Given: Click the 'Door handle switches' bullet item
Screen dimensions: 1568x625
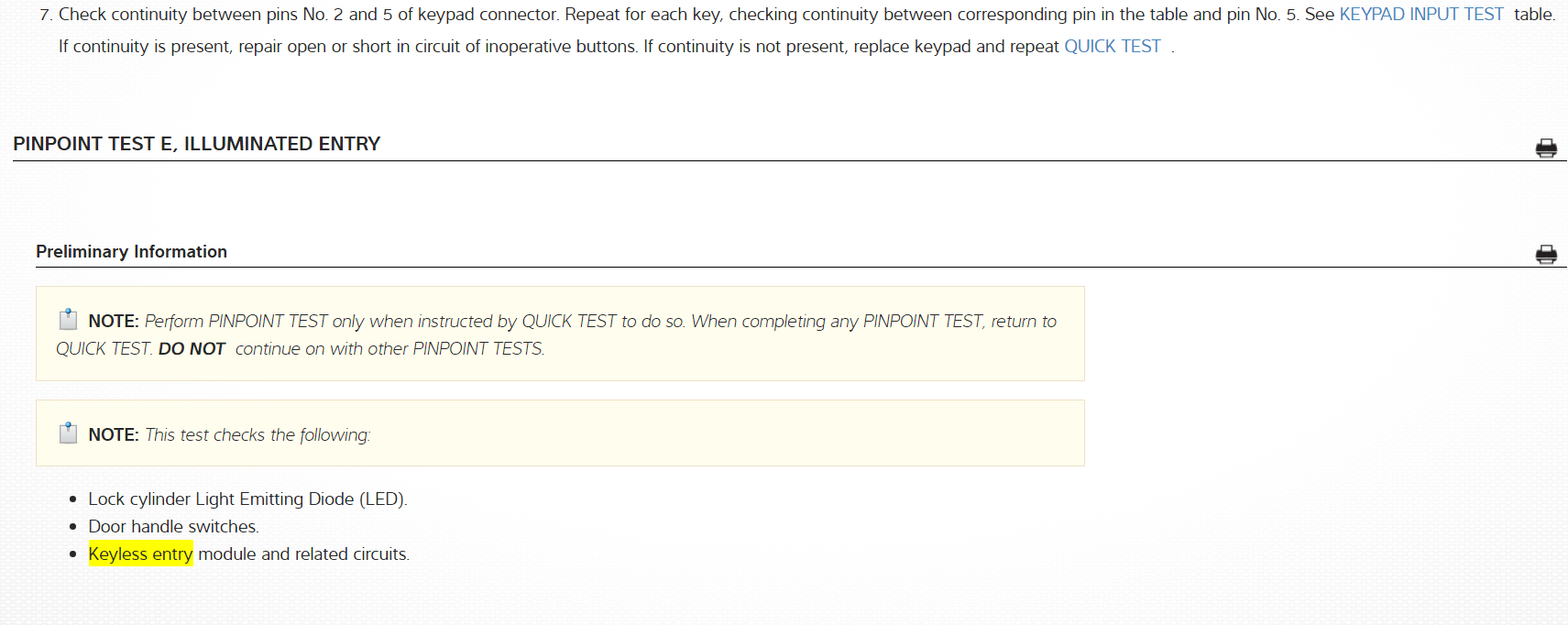Looking at the screenshot, I should point(173,527).
